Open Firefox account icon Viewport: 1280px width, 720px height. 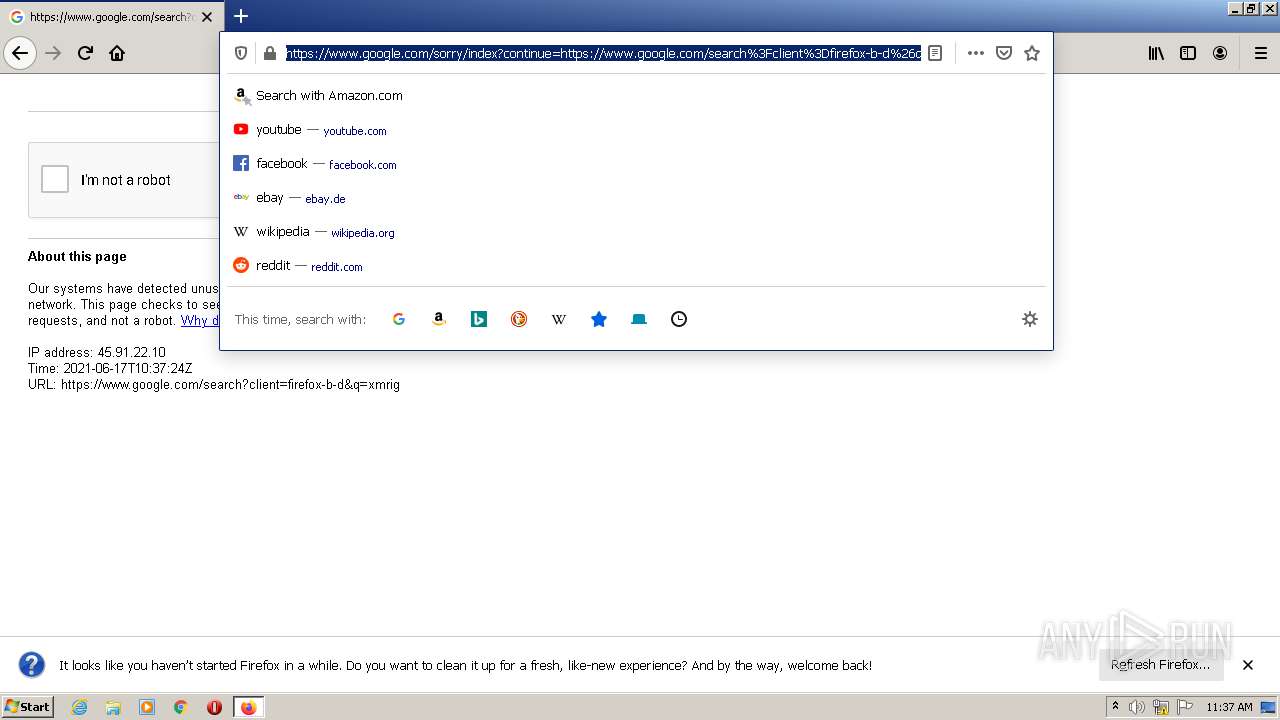pyautogui.click(x=1220, y=53)
